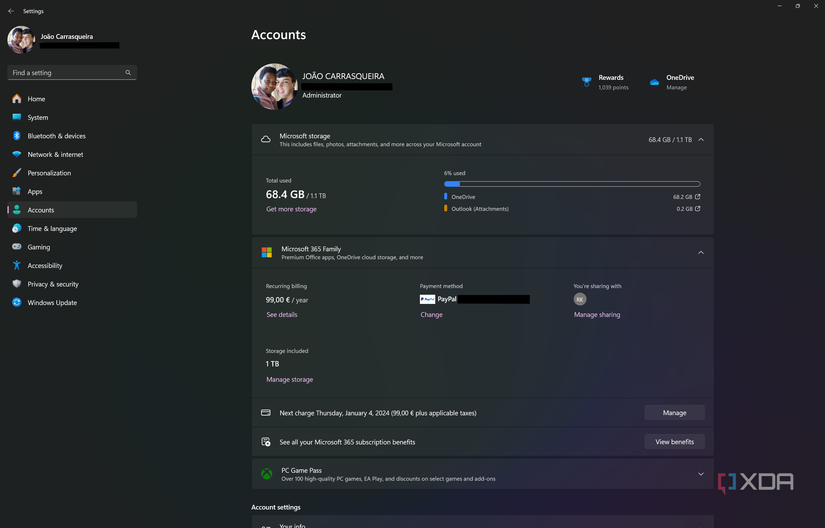This screenshot has height=528, width=825.
Task: Go to Network & internet settings
Action: (x=72, y=154)
